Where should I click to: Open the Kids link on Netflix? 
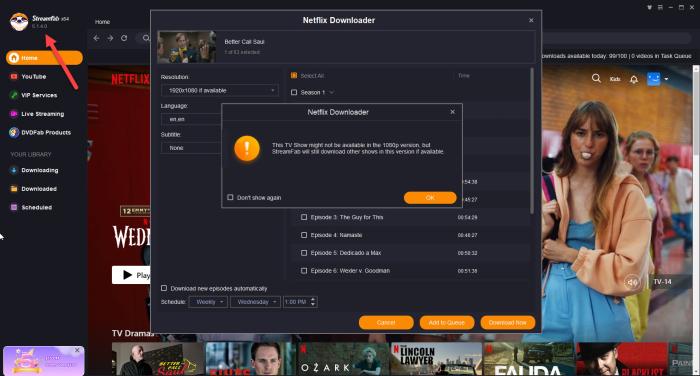(615, 79)
